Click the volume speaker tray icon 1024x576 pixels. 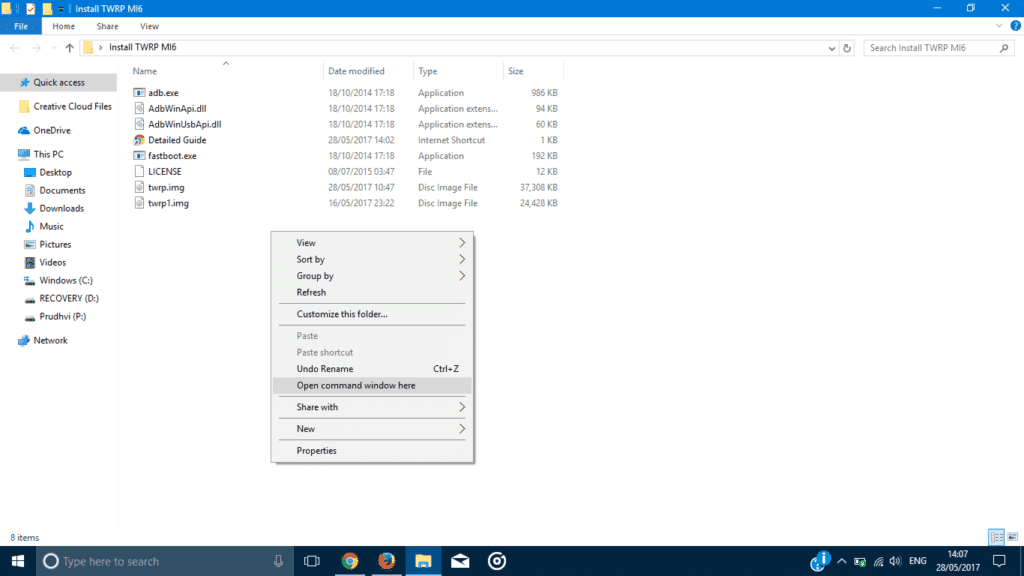(895, 561)
